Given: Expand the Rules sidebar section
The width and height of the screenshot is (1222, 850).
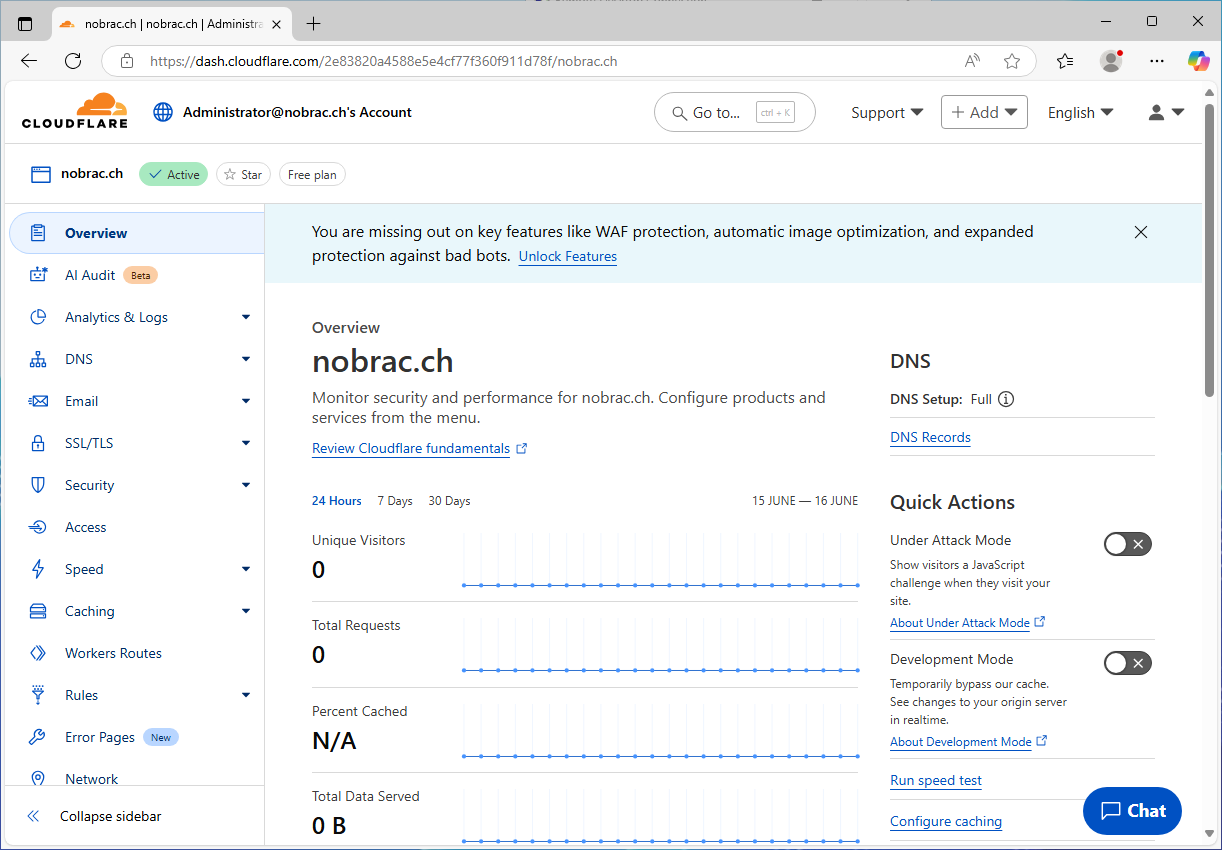Looking at the screenshot, I should (x=246, y=695).
